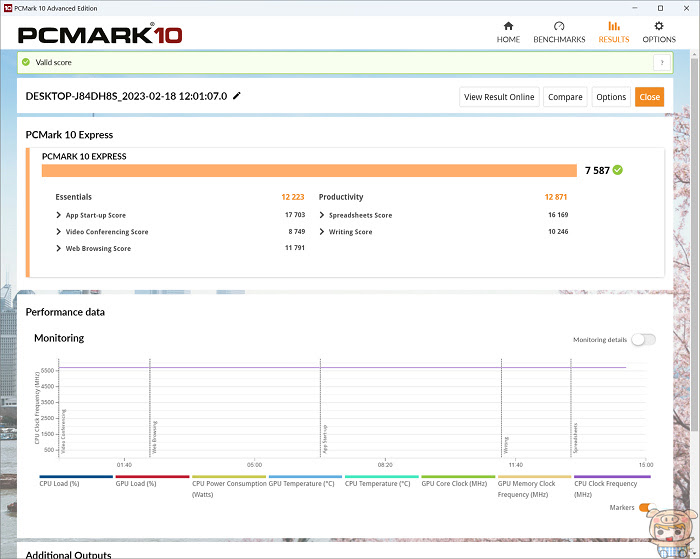
Task: Minimize the PCMark 10 window
Action: [635, 8]
